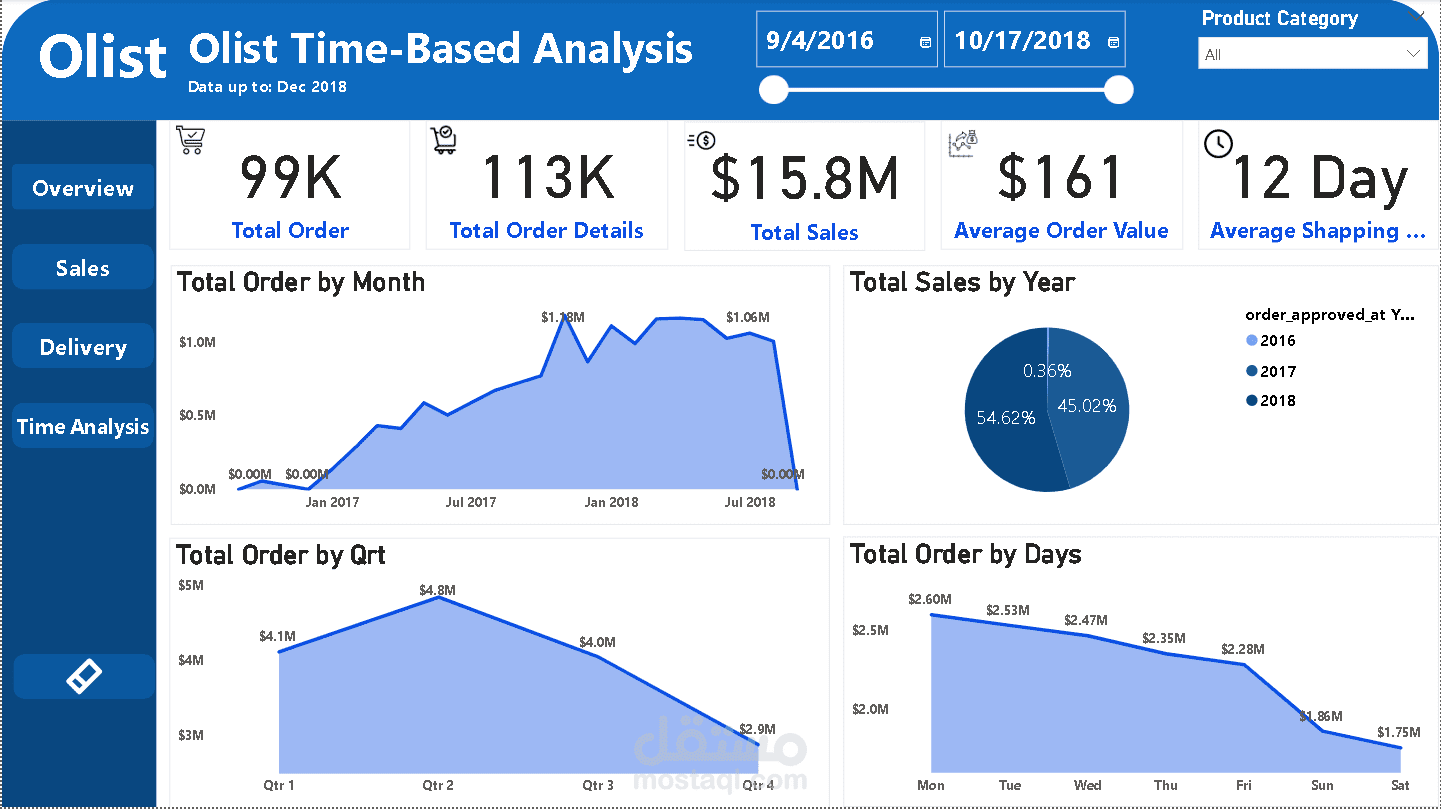
Task: Click the Product Category slicer label
Action: pos(1280,18)
